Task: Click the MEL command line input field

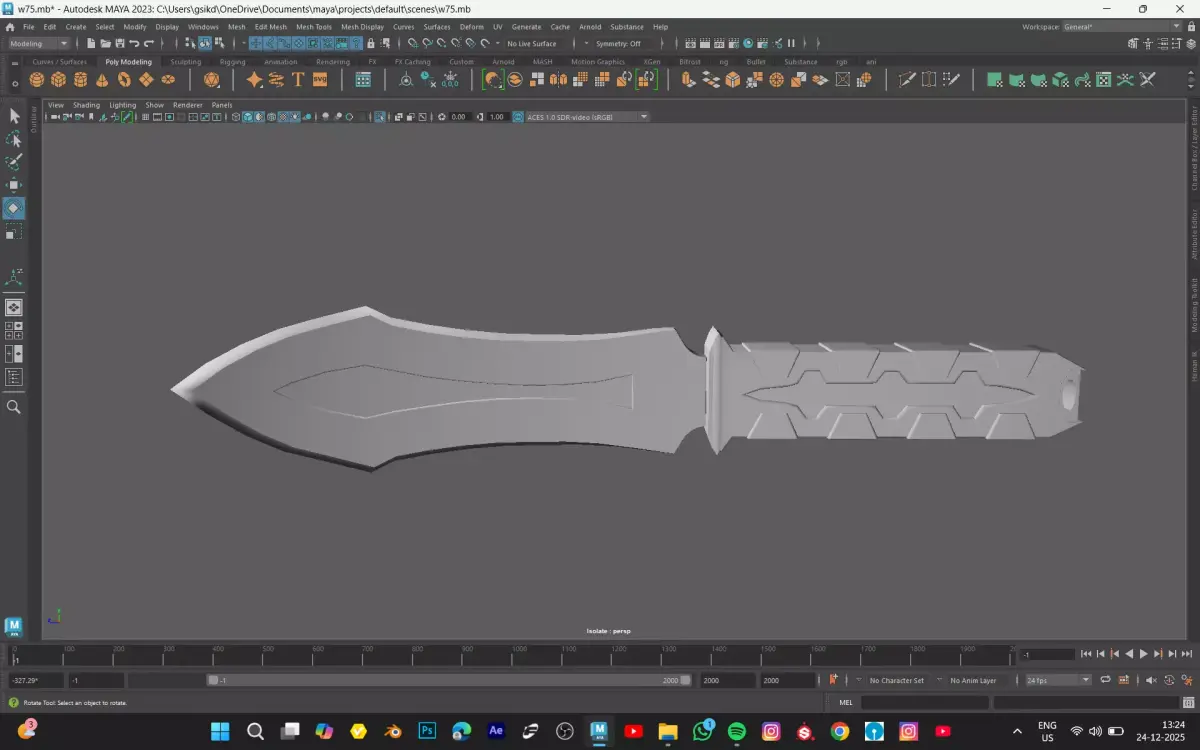Action: pos(924,702)
